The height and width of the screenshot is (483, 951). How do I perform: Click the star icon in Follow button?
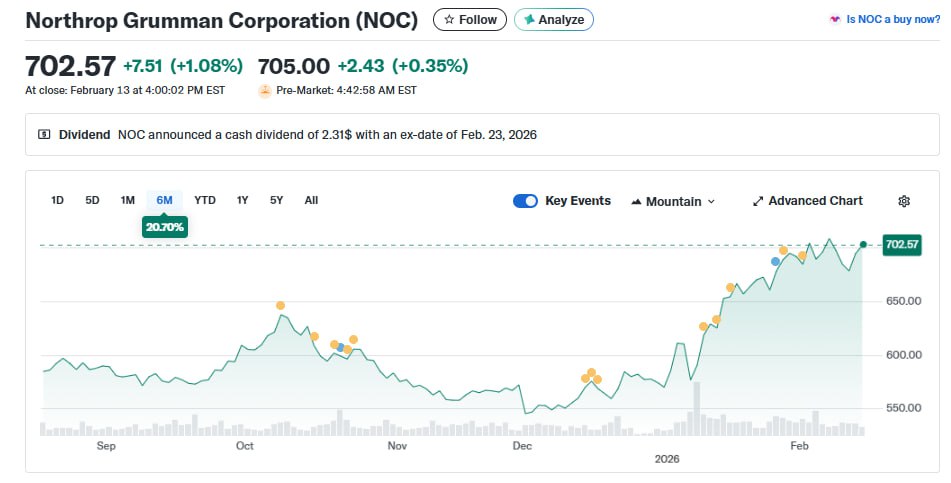tap(449, 19)
